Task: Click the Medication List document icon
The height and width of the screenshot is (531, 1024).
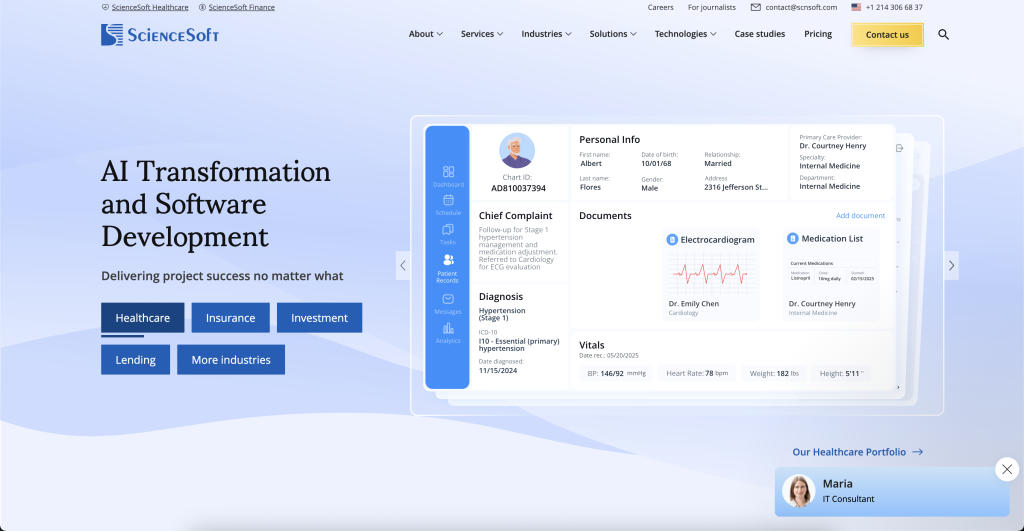Action: tap(792, 238)
